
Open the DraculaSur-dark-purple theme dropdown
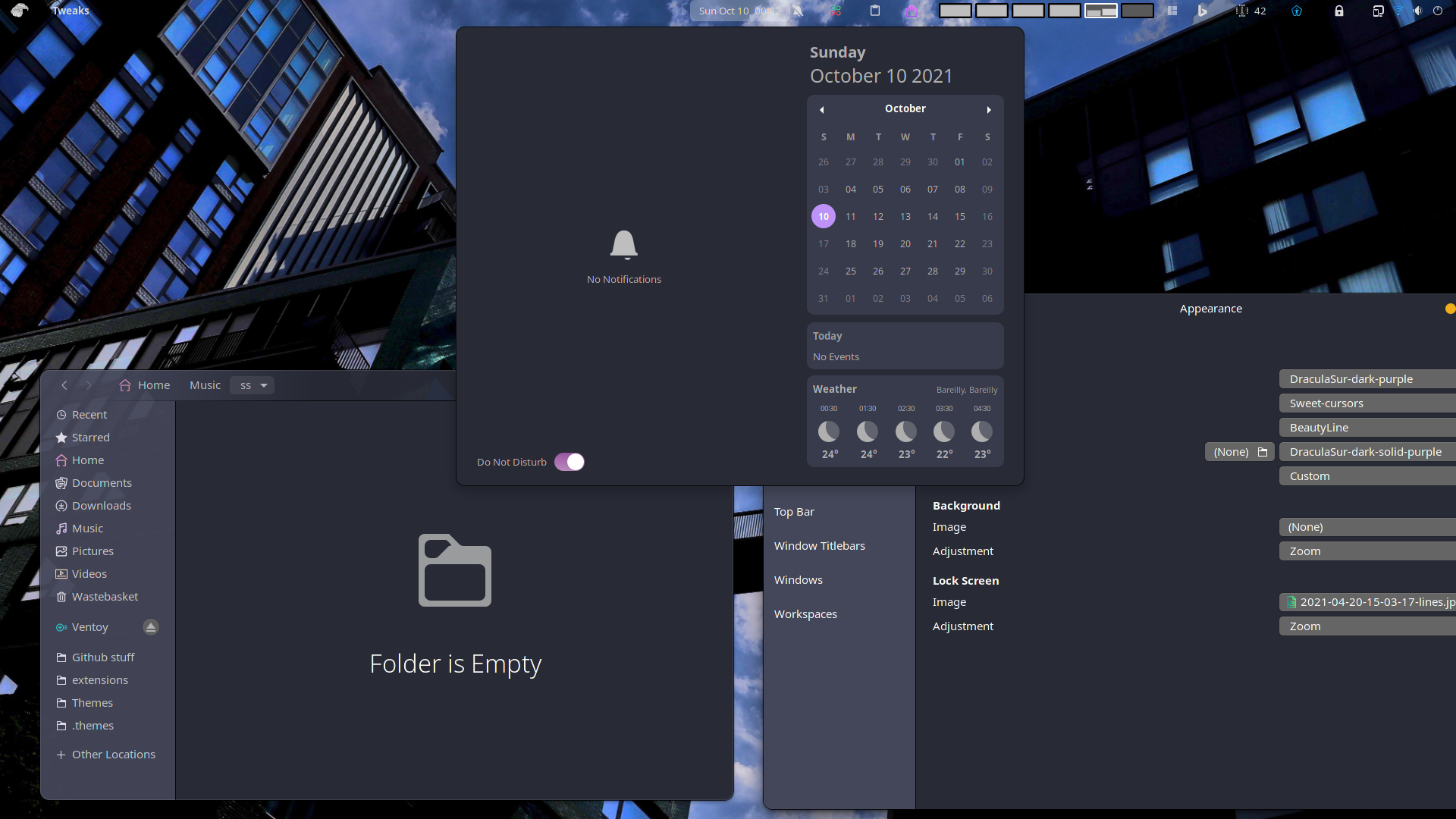pos(1367,379)
